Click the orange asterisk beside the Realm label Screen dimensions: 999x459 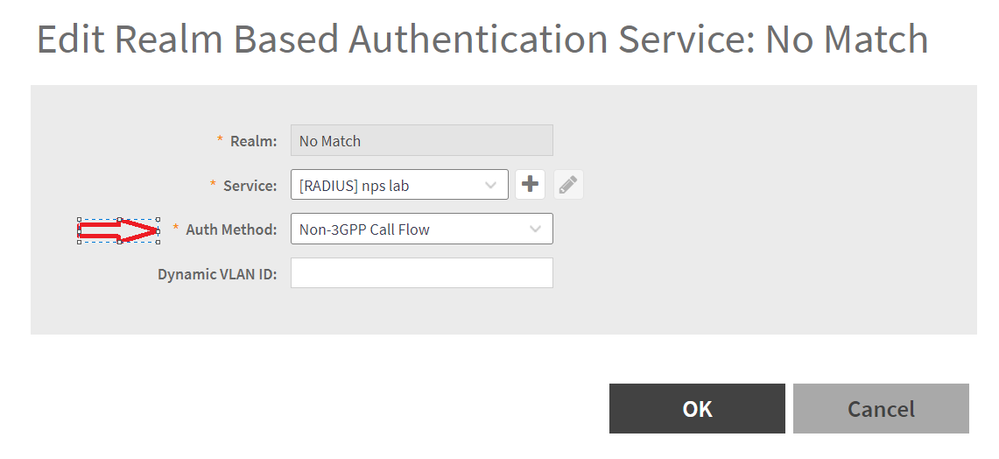click(x=220, y=139)
